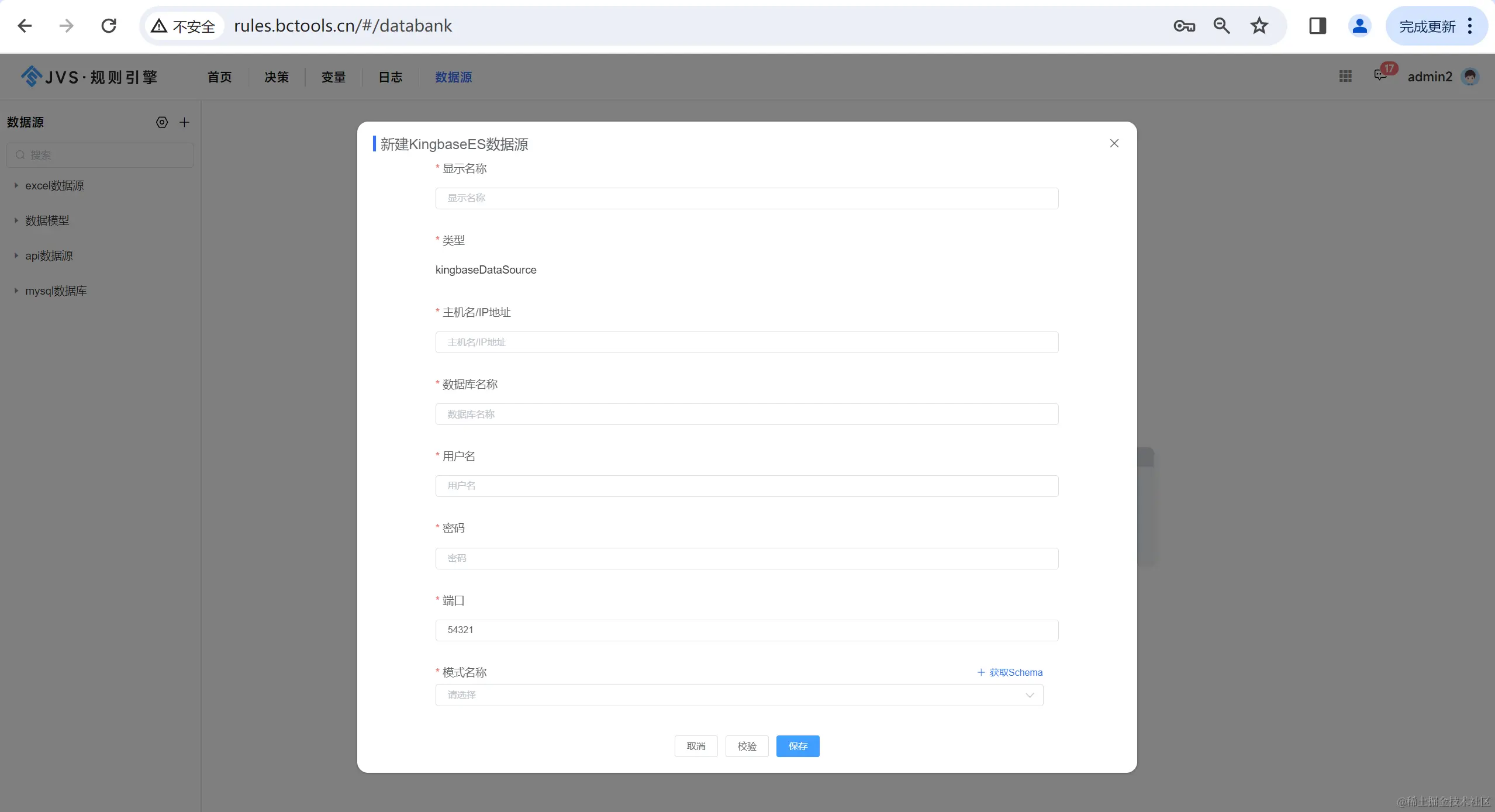This screenshot has height=812, width=1495.
Task: Open the browser side panel icon
Action: (x=1317, y=26)
